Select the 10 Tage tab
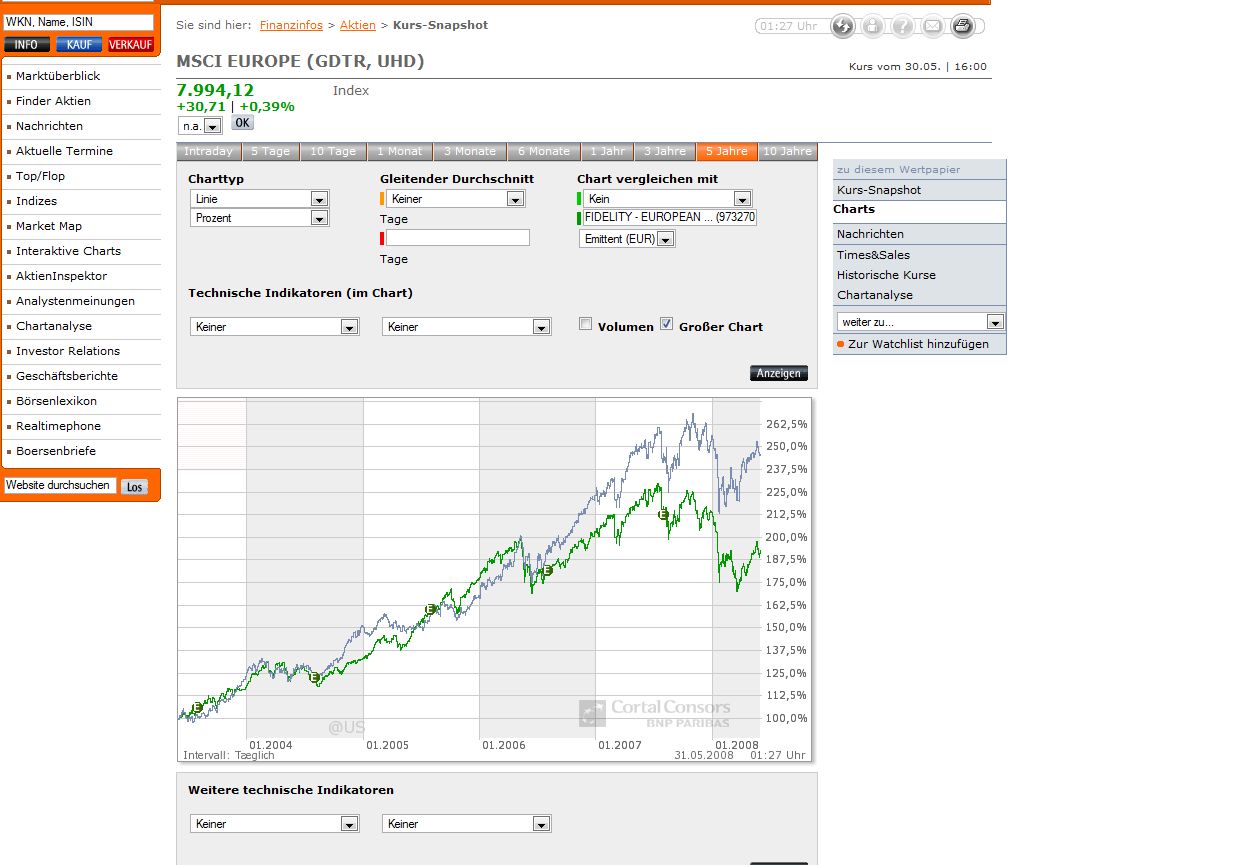 pyautogui.click(x=333, y=152)
